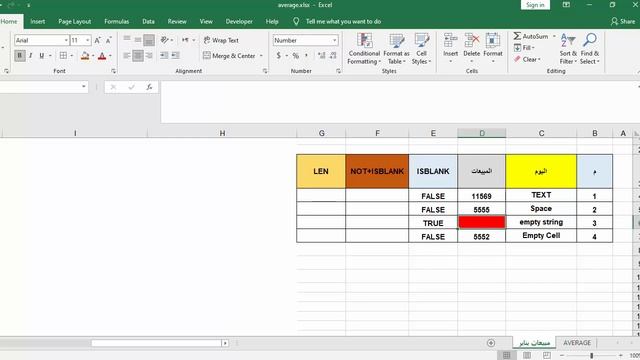Open the font size dropdown
Viewport: 640px width, 360px height.
[87, 40]
